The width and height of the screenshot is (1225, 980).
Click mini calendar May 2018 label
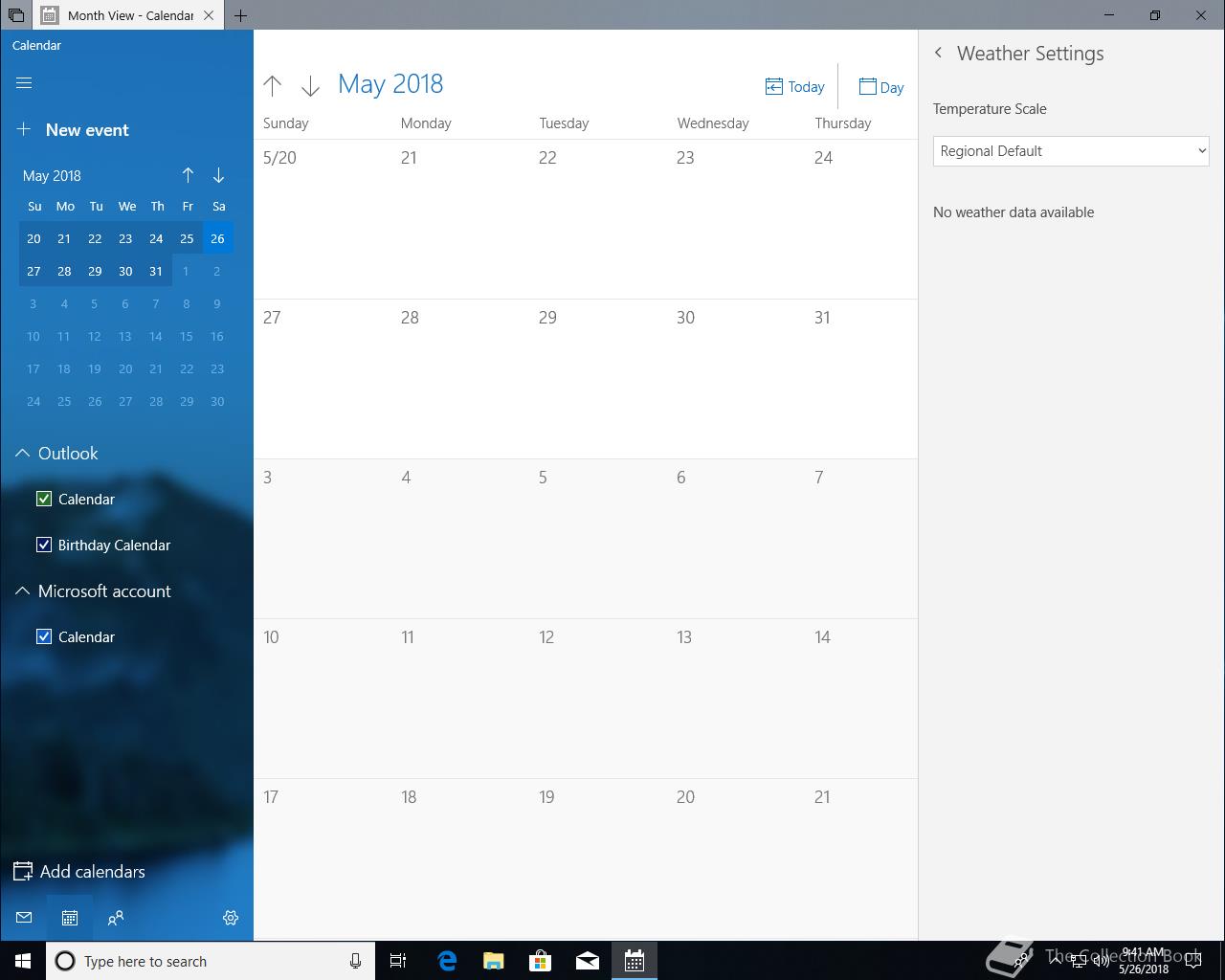coord(52,176)
